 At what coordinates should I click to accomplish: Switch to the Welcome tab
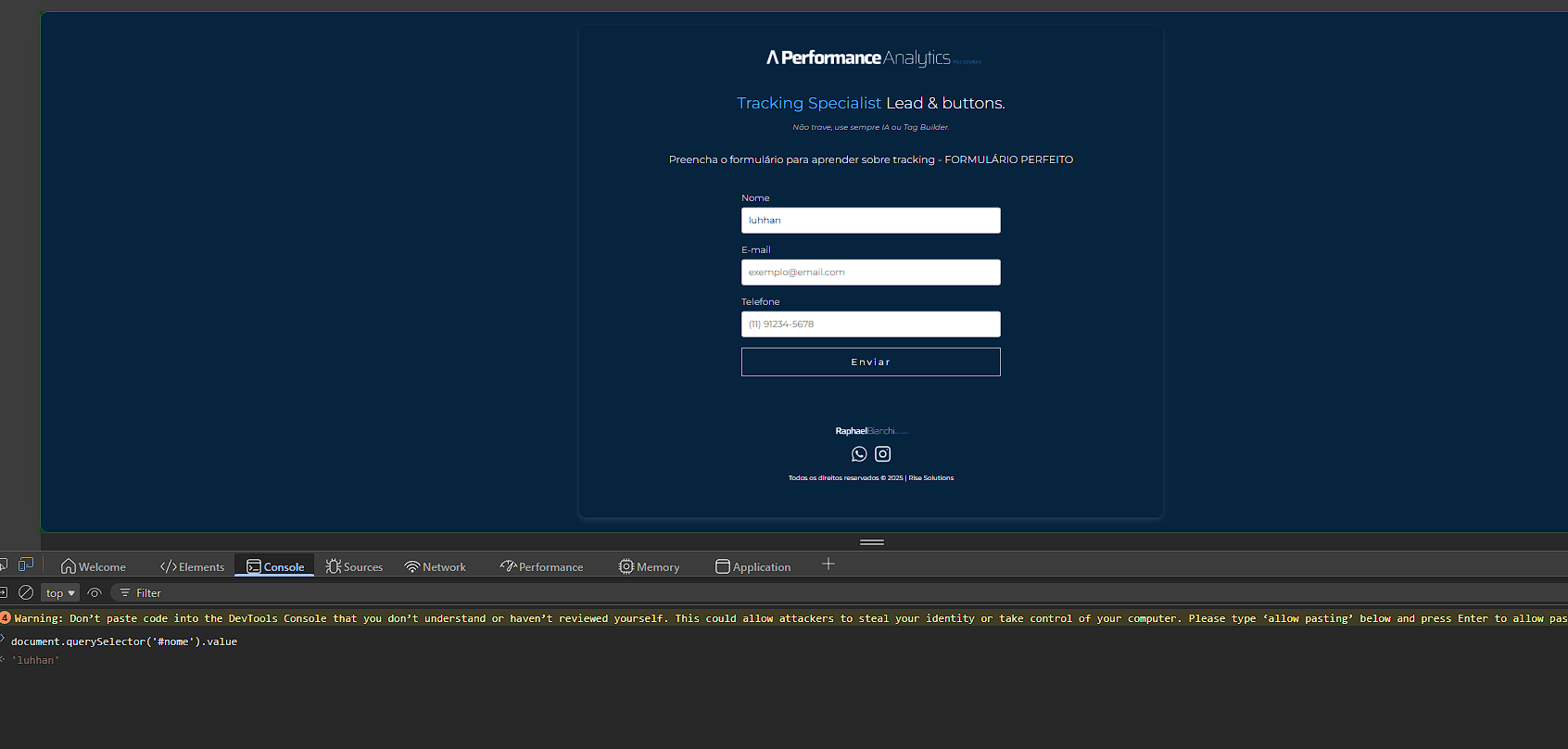(x=94, y=566)
